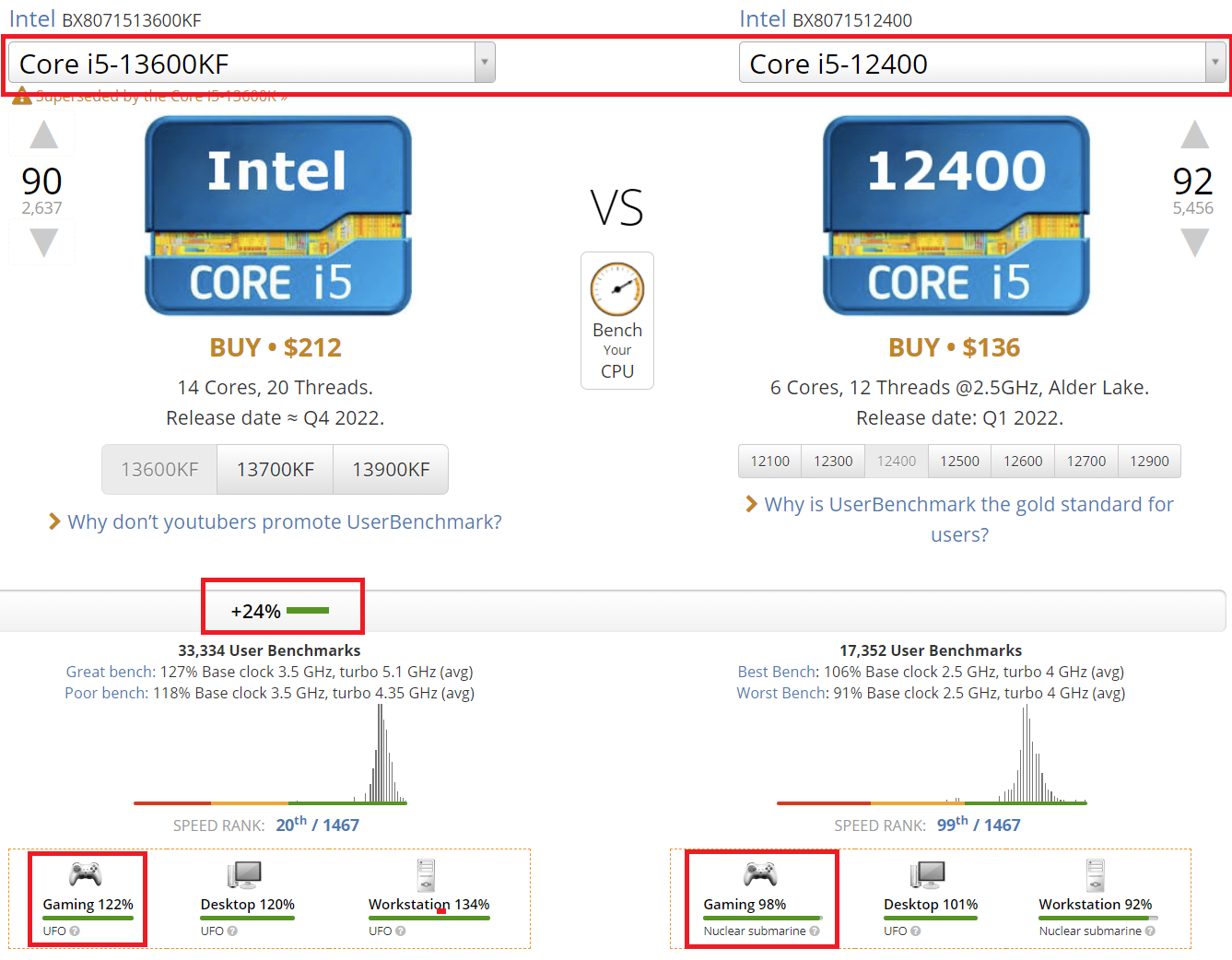The width and height of the screenshot is (1232, 960).
Task: Select the 12100 model tab
Action: point(769,462)
